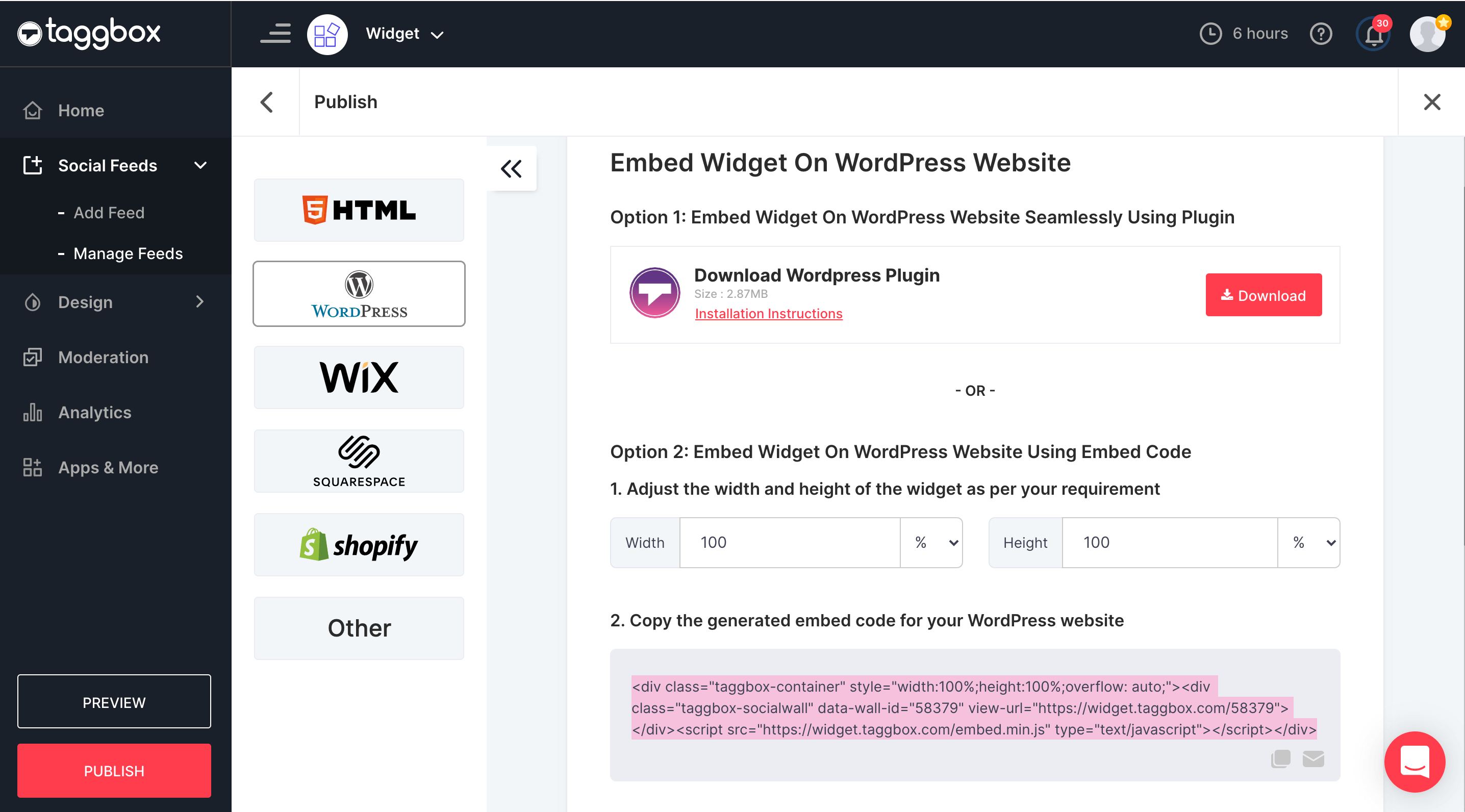The image size is (1465, 812).
Task: Click the Installation Instructions link
Action: [x=768, y=312]
